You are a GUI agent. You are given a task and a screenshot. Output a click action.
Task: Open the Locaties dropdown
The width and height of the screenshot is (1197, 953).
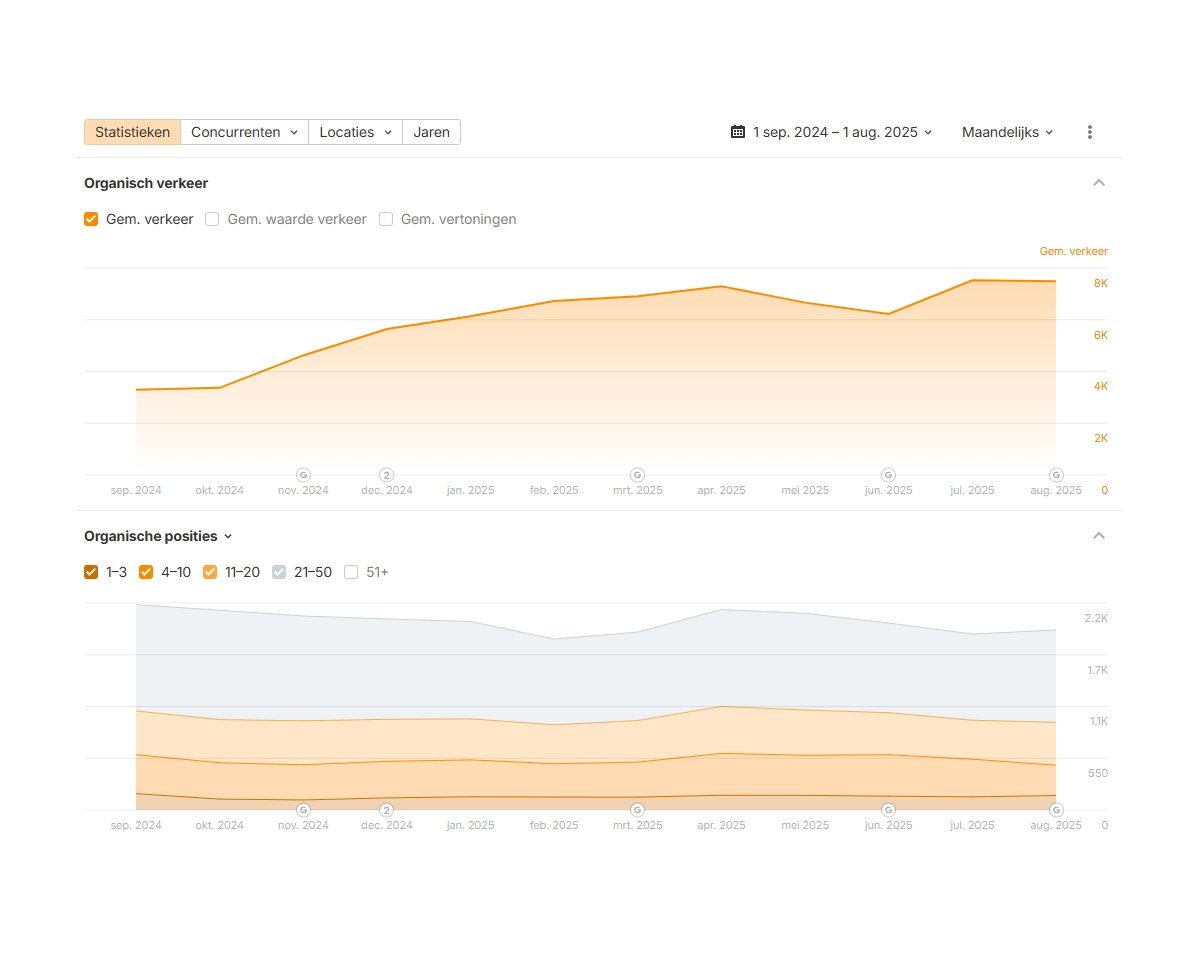pyautogui.click(x=355, y=132)
